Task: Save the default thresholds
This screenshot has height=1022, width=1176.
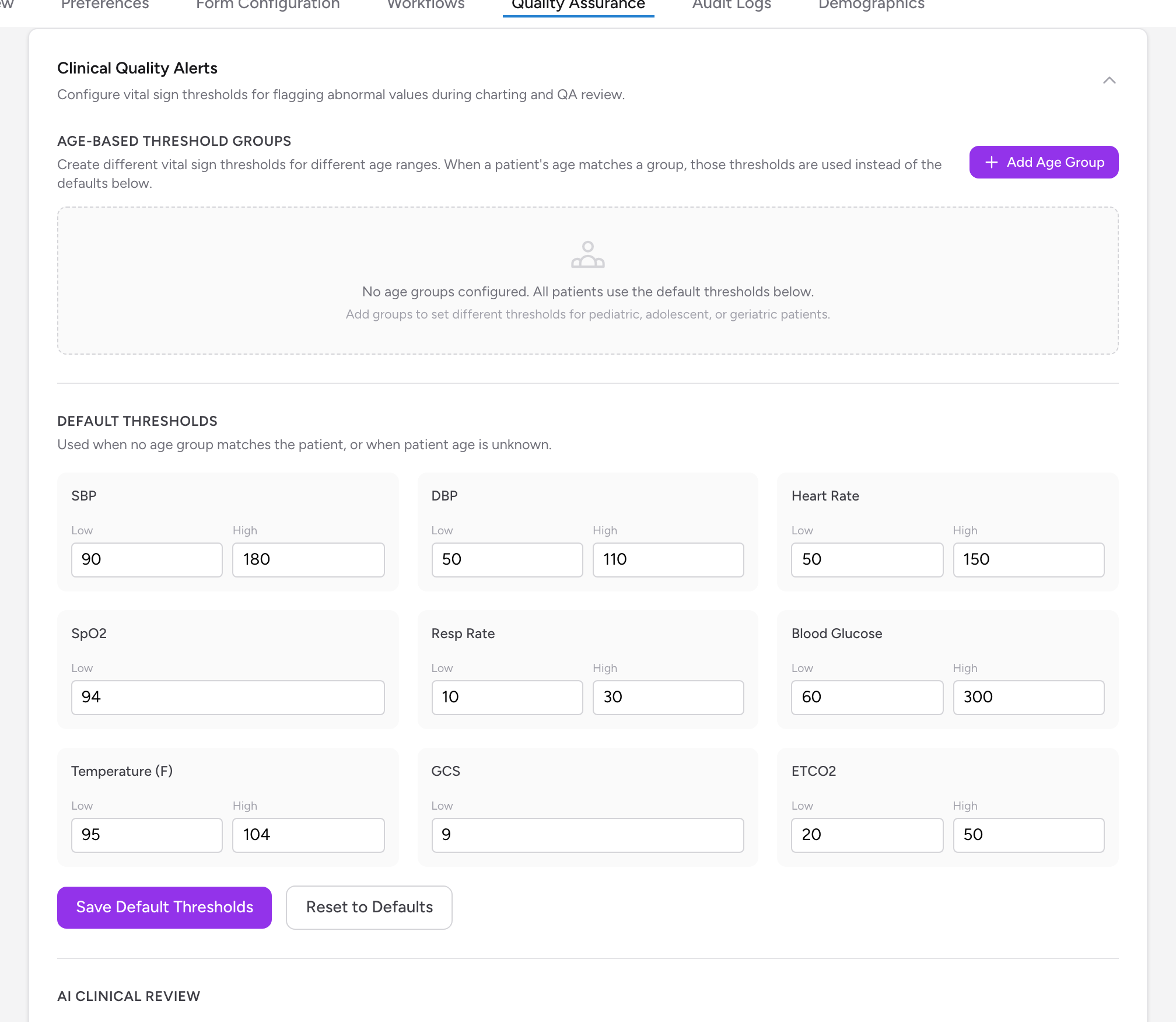Action: [164, 907]
